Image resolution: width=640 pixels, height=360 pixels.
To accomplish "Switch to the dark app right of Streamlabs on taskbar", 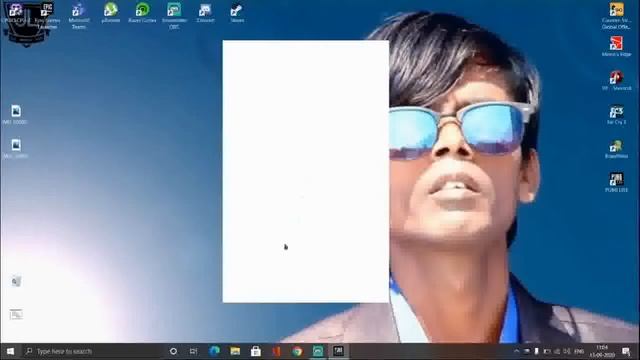I will point(338,351).
